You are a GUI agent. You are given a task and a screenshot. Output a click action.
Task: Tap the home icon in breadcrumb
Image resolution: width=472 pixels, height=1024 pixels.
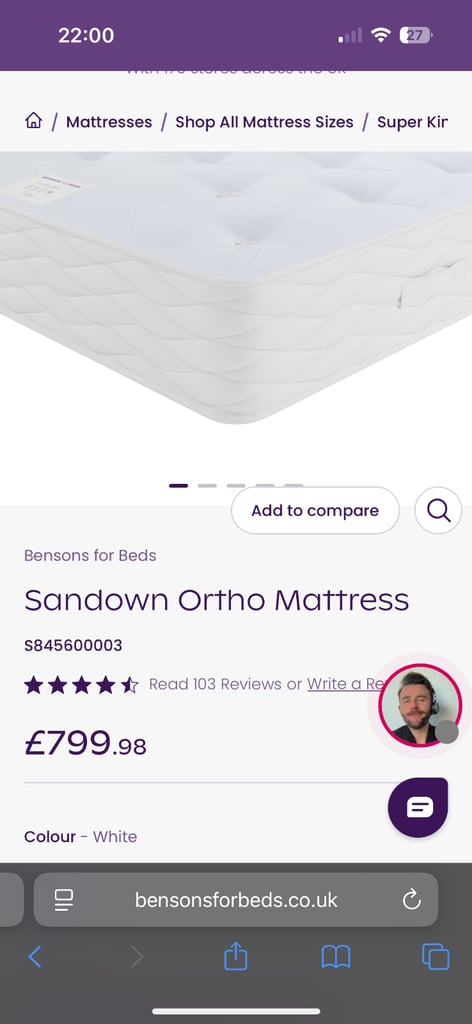pyautogui.click(x=33, y=121)
